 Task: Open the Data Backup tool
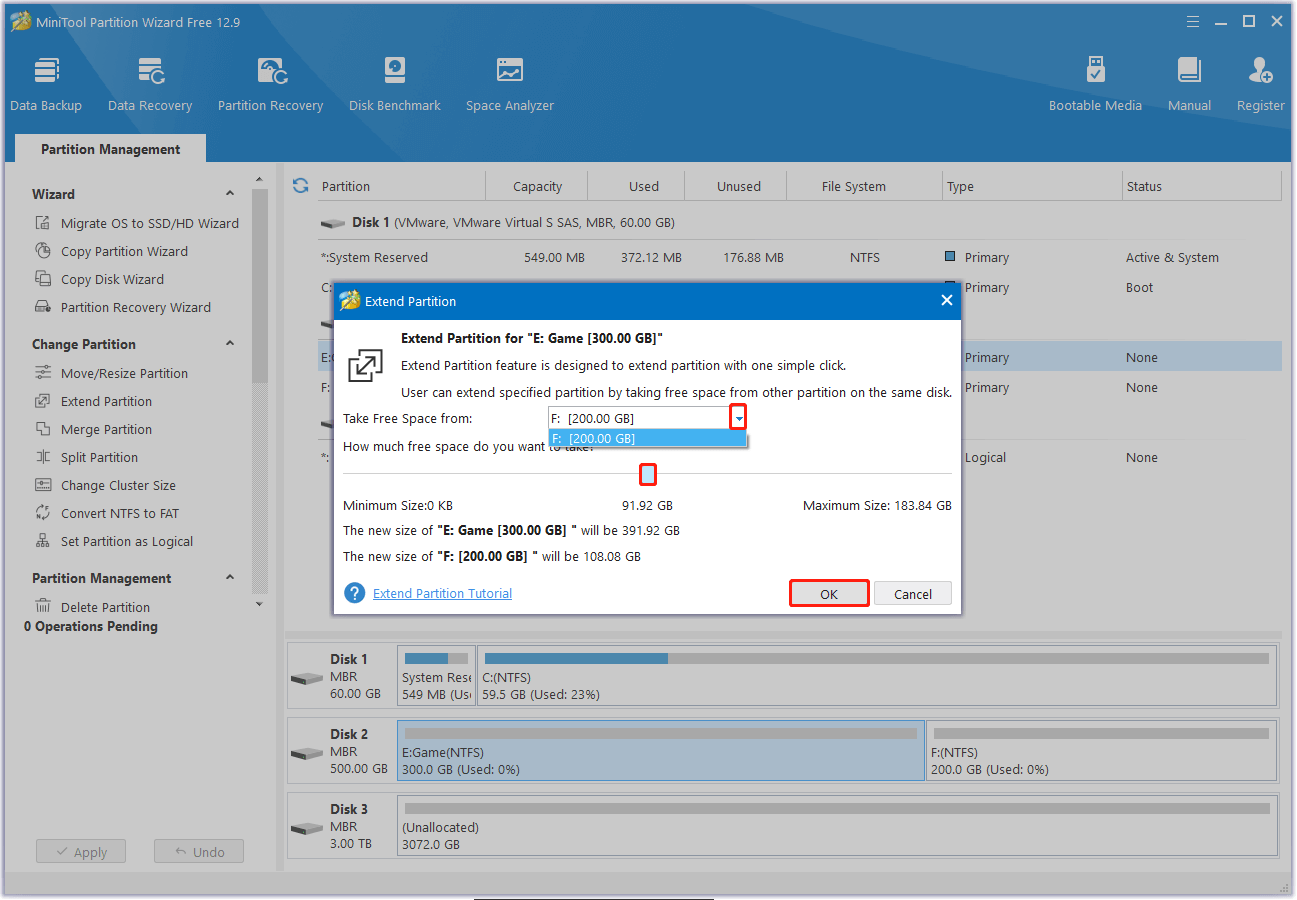46,84
